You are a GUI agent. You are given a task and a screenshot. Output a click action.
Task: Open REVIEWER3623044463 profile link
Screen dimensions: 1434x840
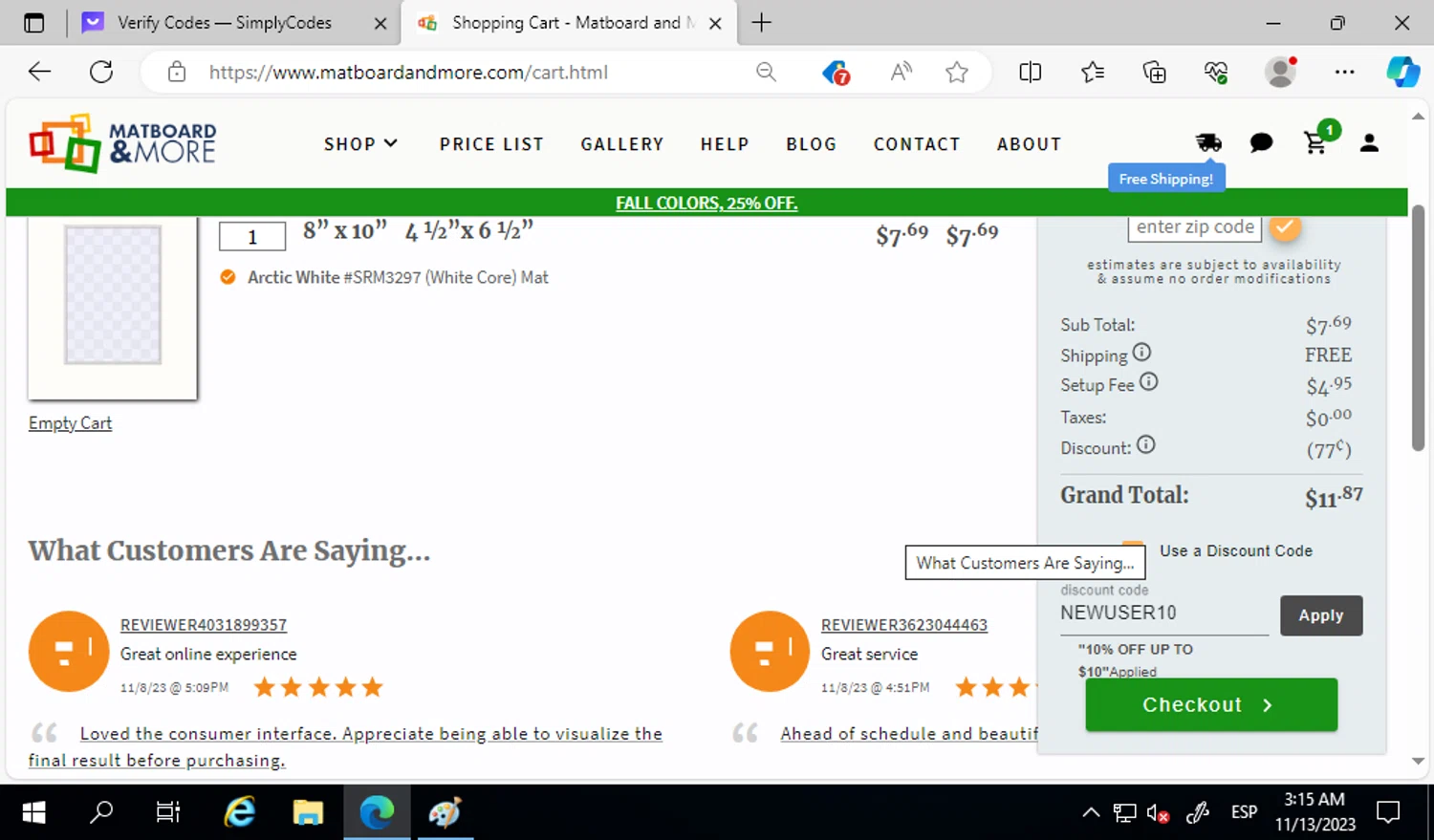[904, 625]
